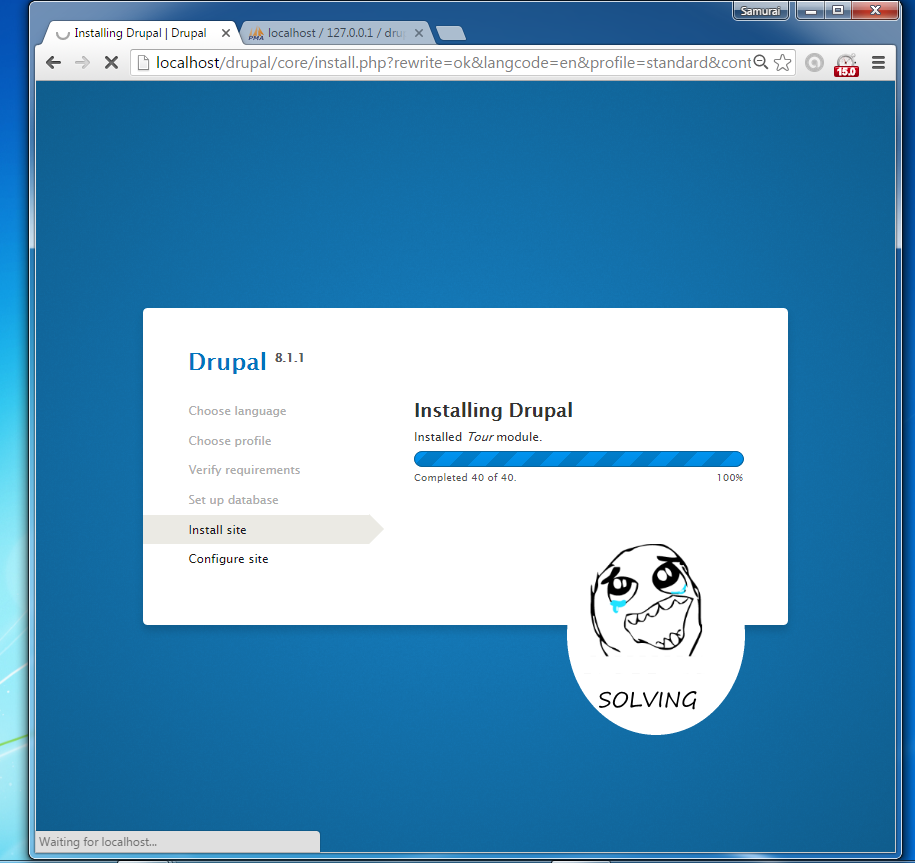Maximize the Chrome window
Screen dimensions: 915x863
(838, 11)
